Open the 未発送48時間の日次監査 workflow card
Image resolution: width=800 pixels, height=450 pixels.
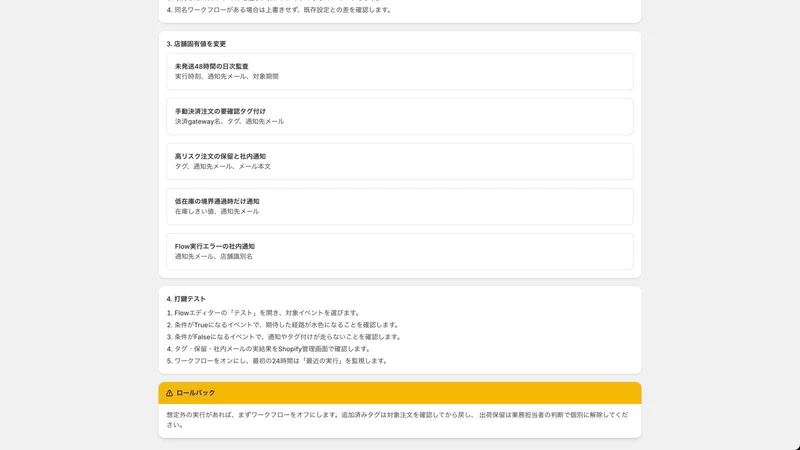click(x=399, y=71)
